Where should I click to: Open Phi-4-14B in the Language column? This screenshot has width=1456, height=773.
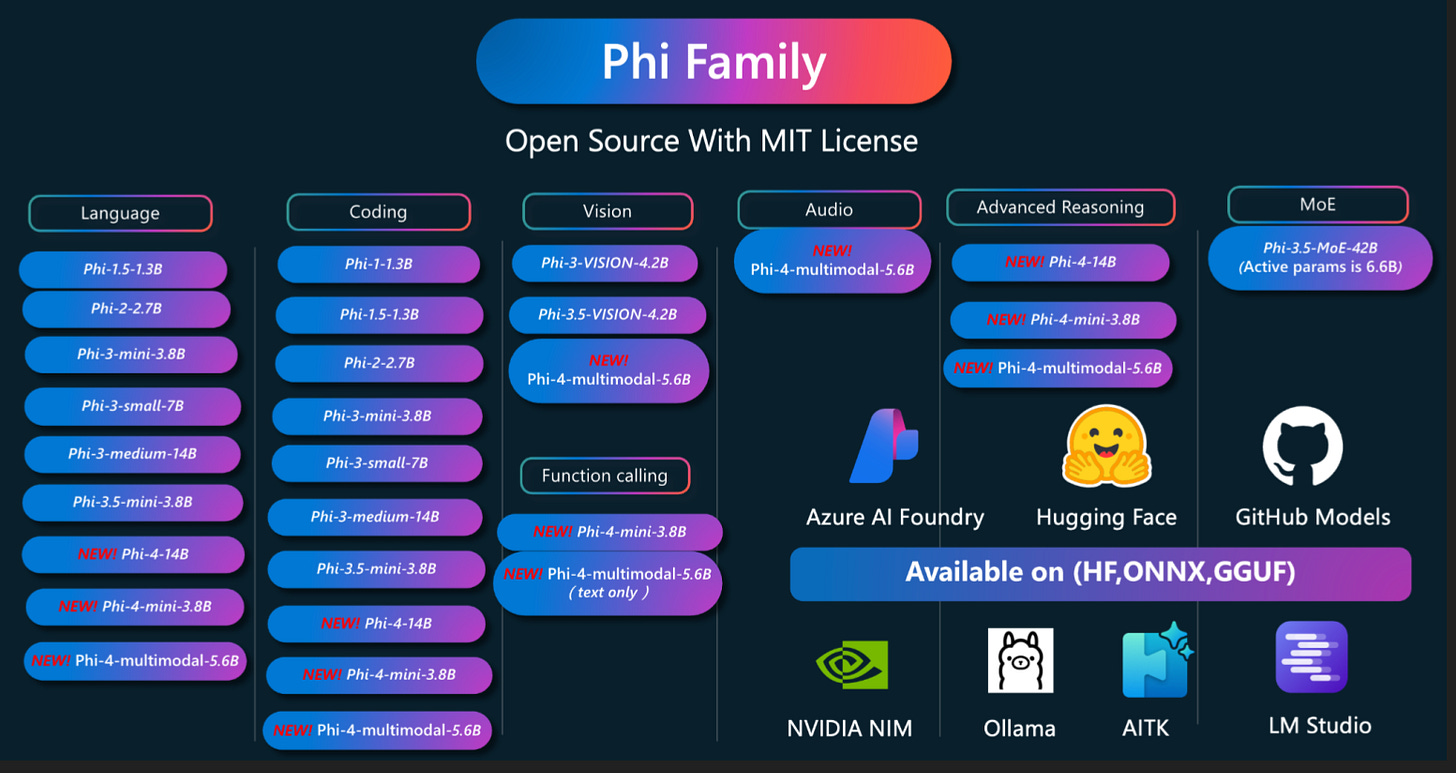click(x=133, y=554)
